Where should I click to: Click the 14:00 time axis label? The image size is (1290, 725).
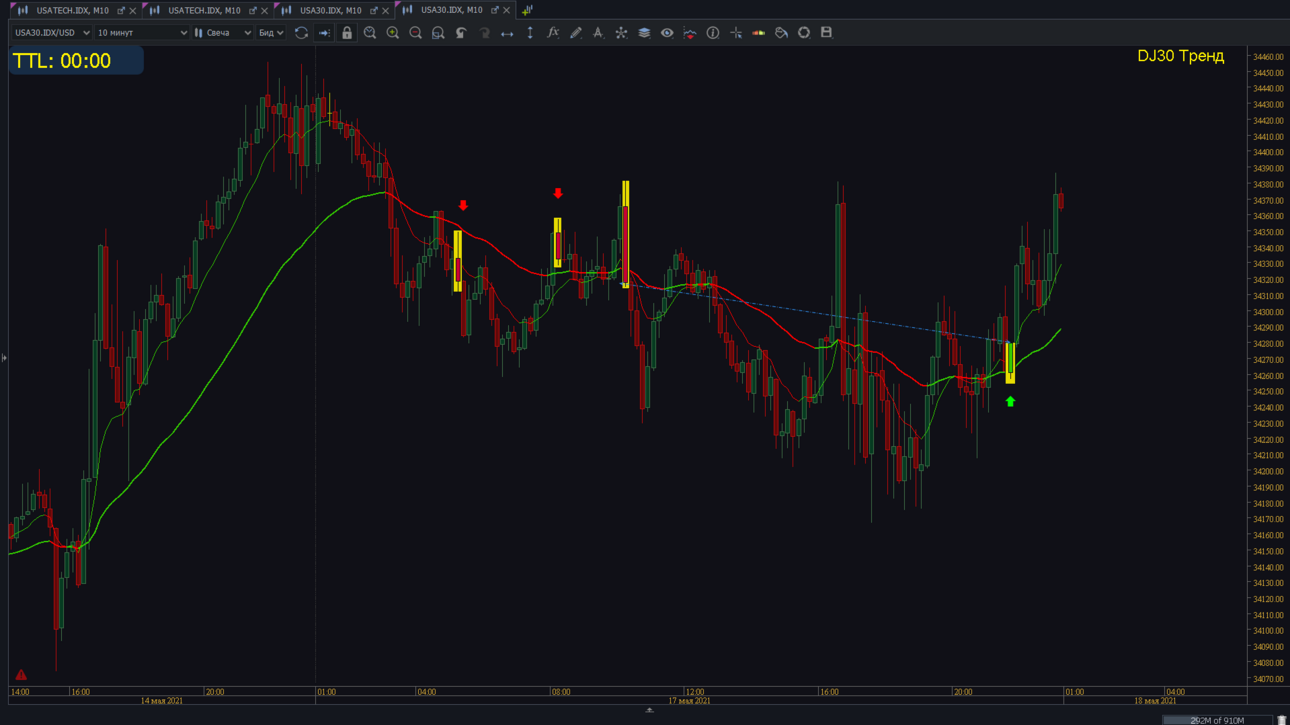(x=20, y=692)
